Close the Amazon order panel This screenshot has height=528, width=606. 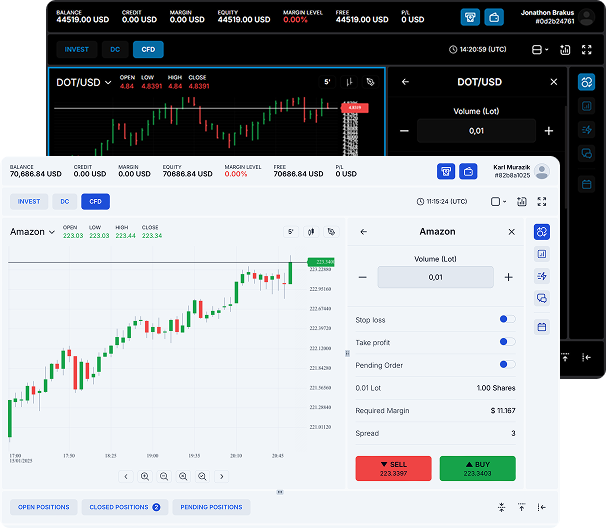(511, 232)
